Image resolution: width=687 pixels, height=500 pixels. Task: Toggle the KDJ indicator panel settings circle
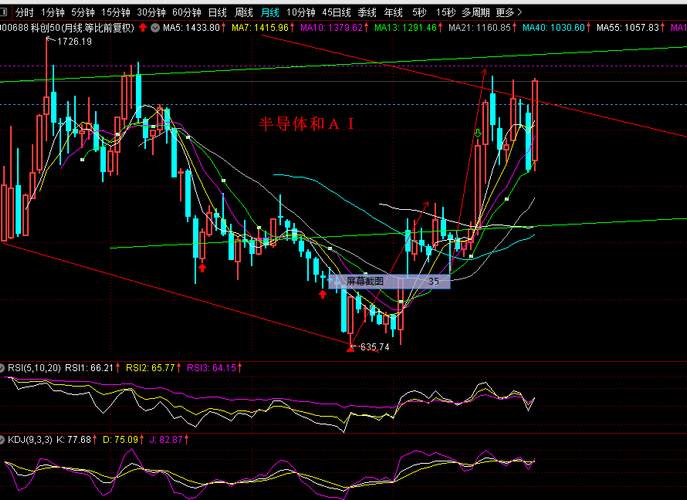[x=2, y=440]
